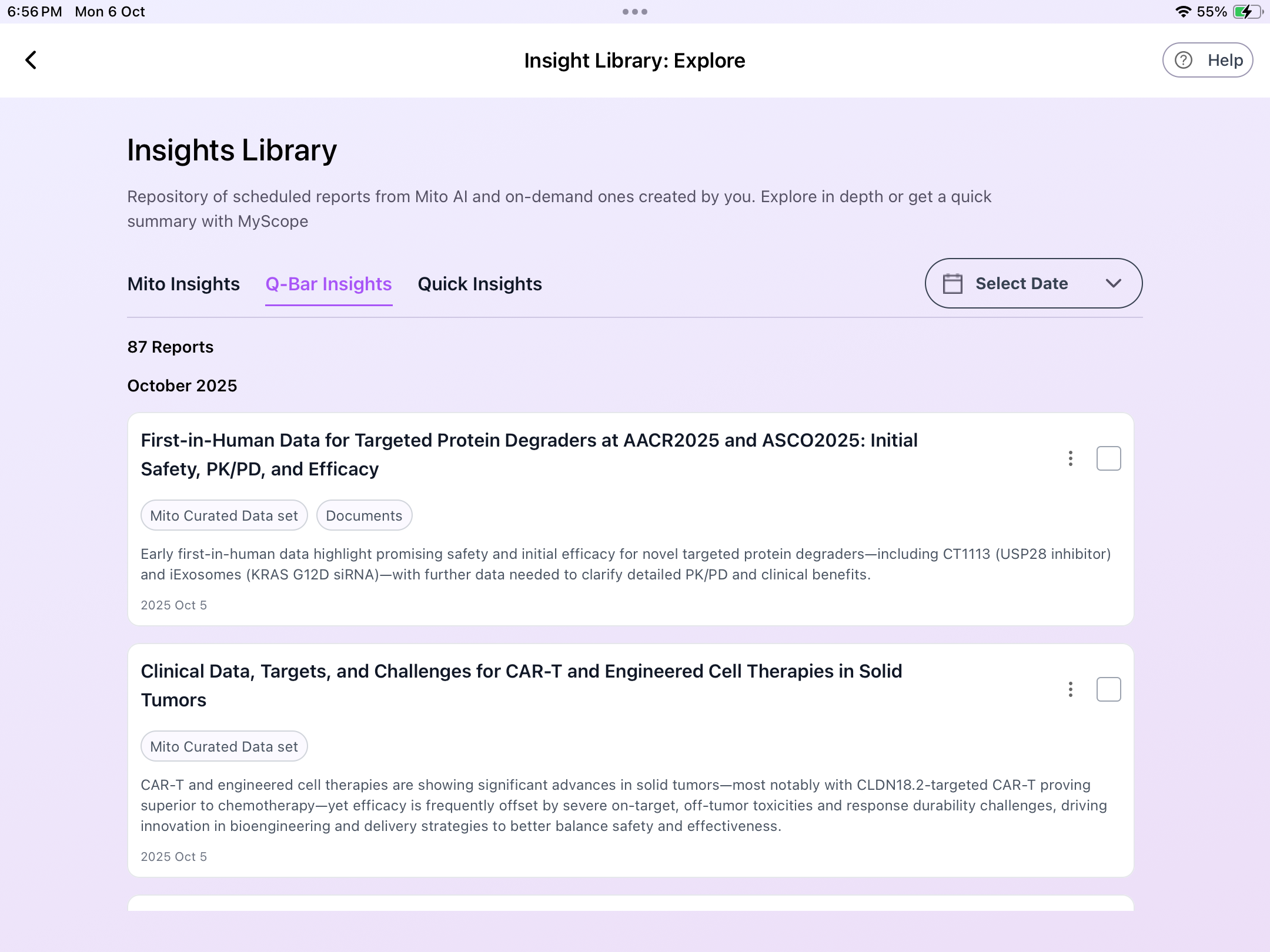Collapse the Select Date control
The width and height of the screenshot is (1270, 952).
tap(1114, 283)
